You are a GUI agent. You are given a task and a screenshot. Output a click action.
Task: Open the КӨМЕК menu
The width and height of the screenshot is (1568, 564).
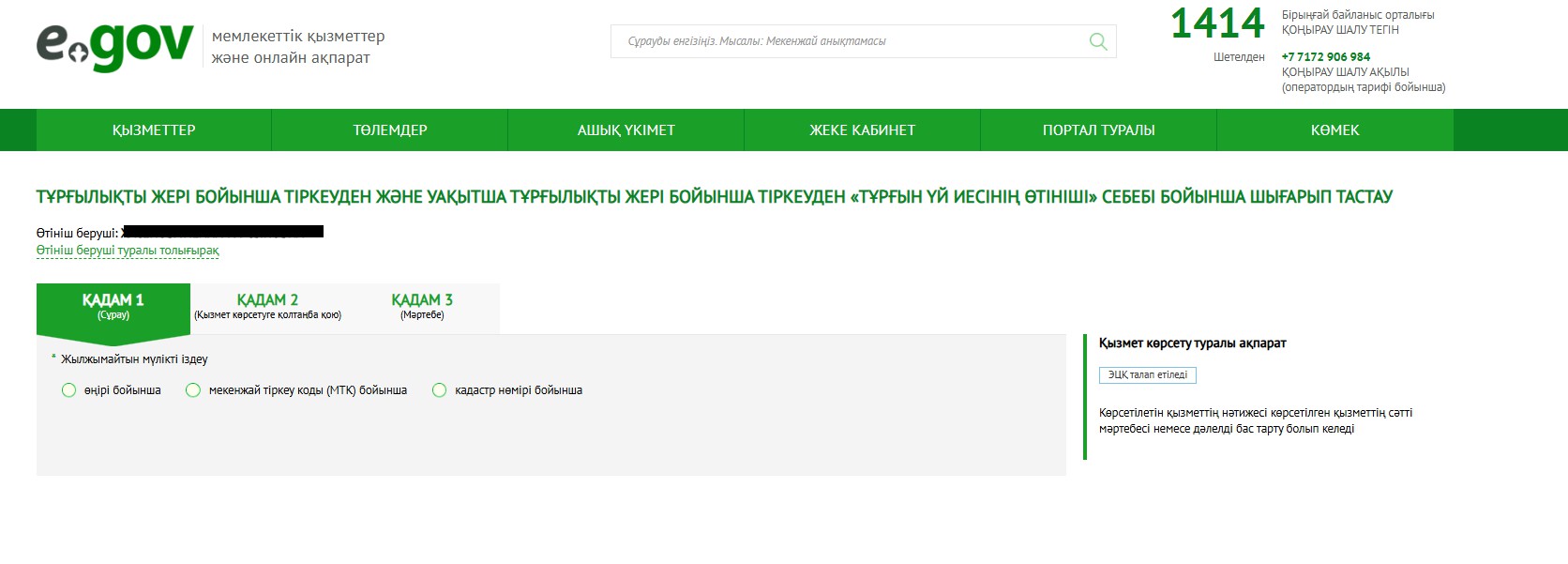point(1334,130)
